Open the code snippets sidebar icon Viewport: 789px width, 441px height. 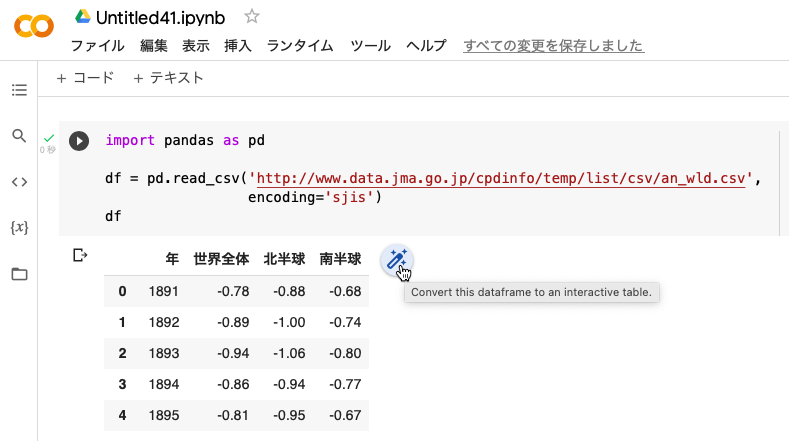(19, 182)
